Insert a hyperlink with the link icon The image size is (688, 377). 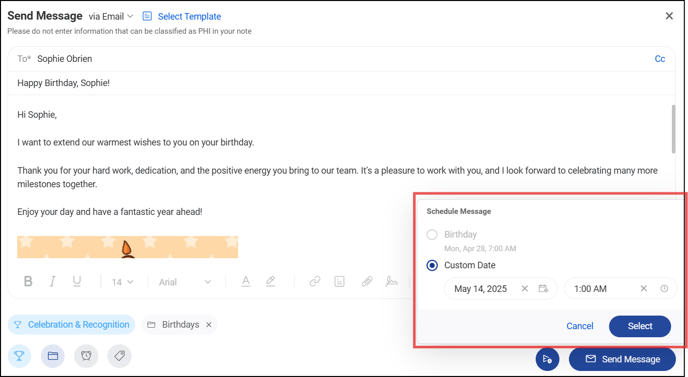coord(315,281)
